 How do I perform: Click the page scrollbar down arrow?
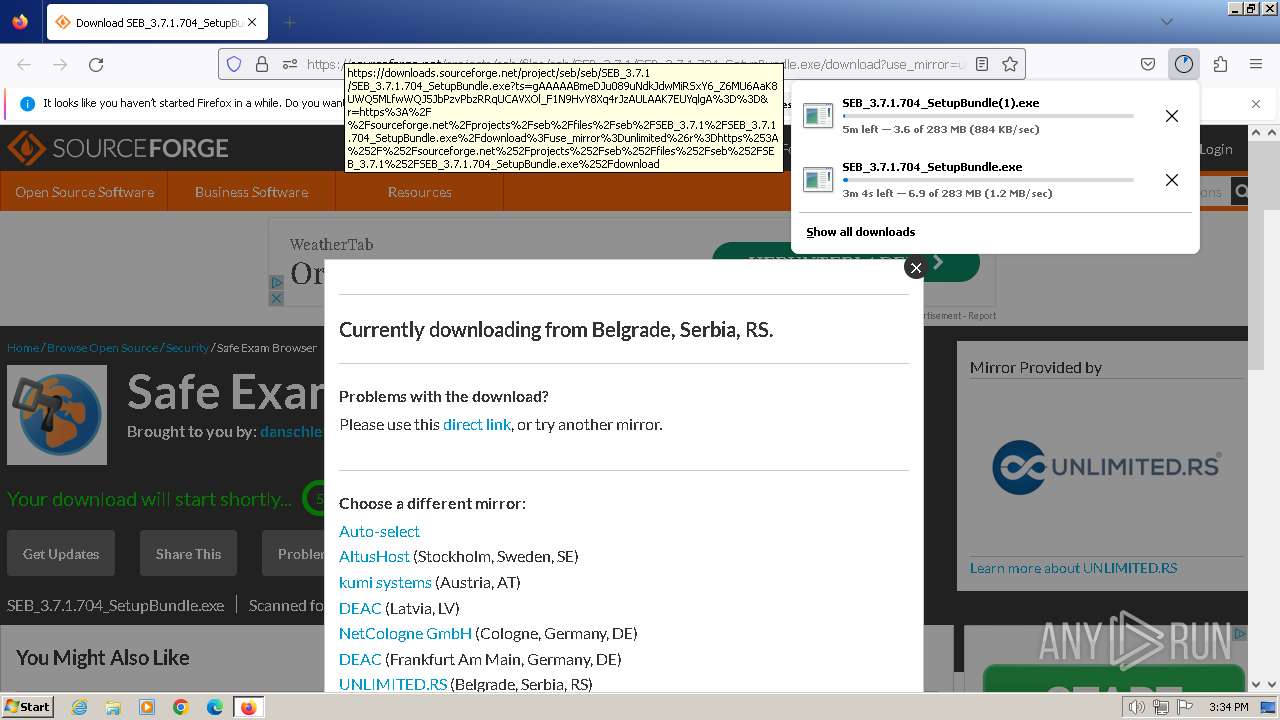1257,684
